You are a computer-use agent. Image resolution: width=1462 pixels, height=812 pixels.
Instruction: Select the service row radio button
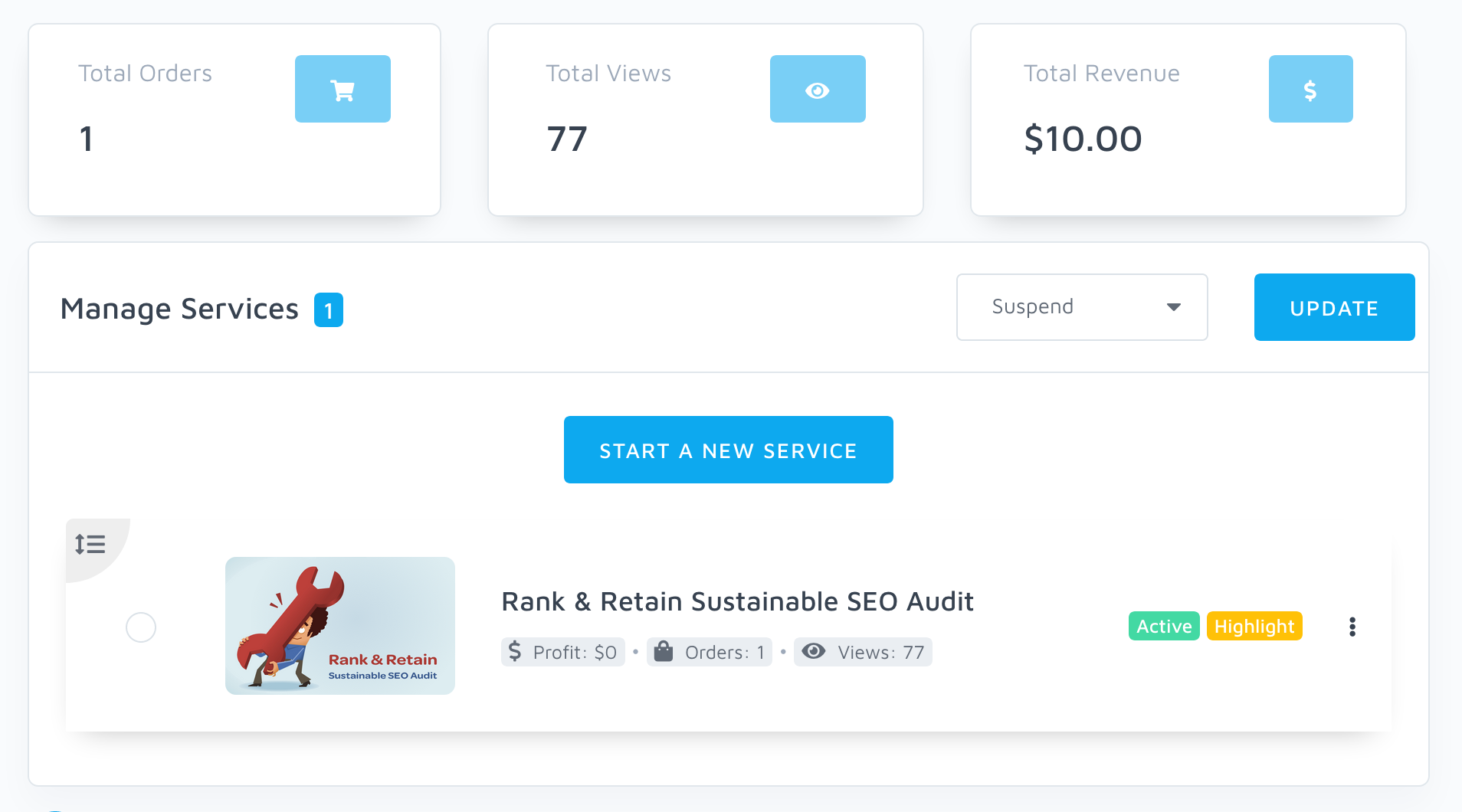pyautogui.click(x=141, y=627)
